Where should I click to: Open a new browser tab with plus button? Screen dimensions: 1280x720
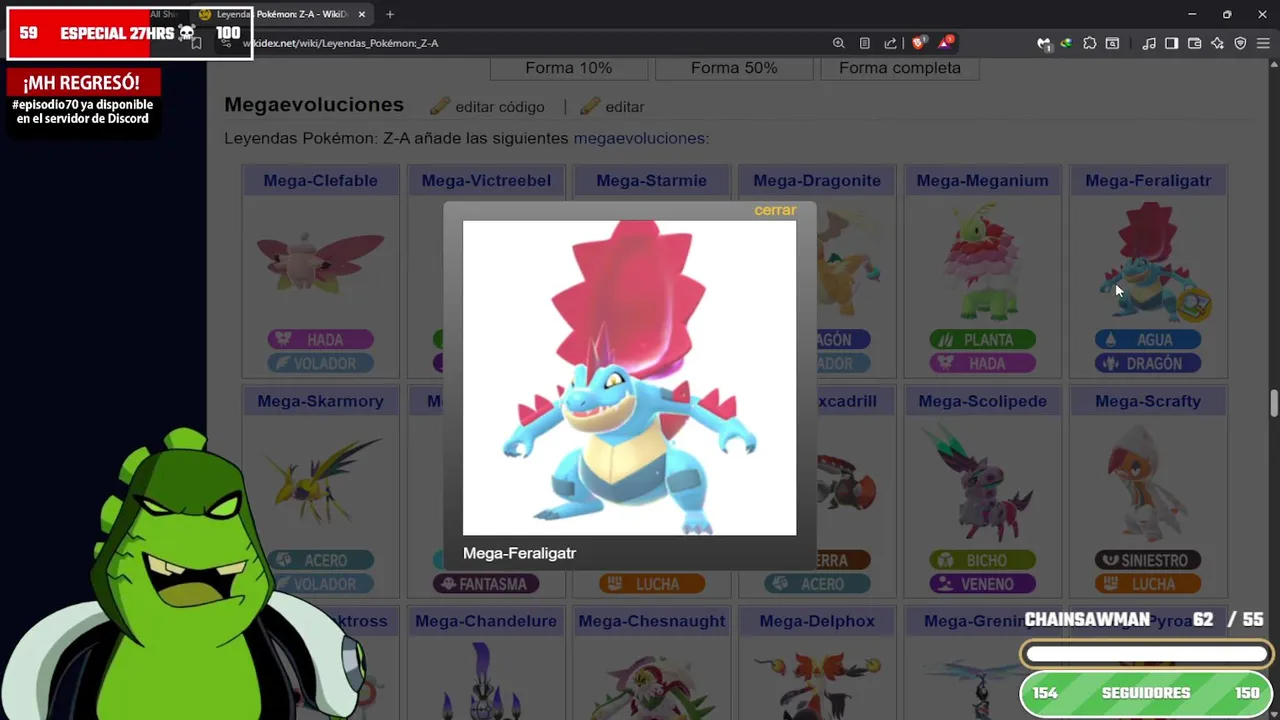point(390,14)
